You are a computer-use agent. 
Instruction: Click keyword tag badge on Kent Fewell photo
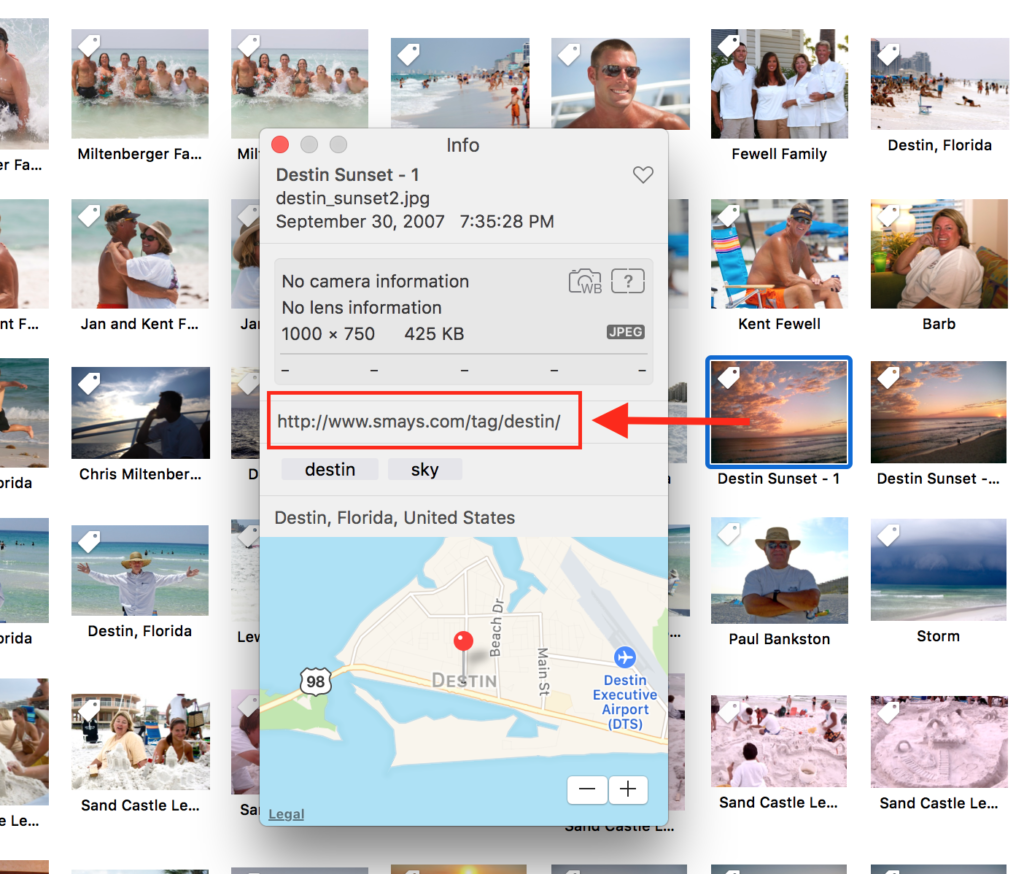pos(729,216)
